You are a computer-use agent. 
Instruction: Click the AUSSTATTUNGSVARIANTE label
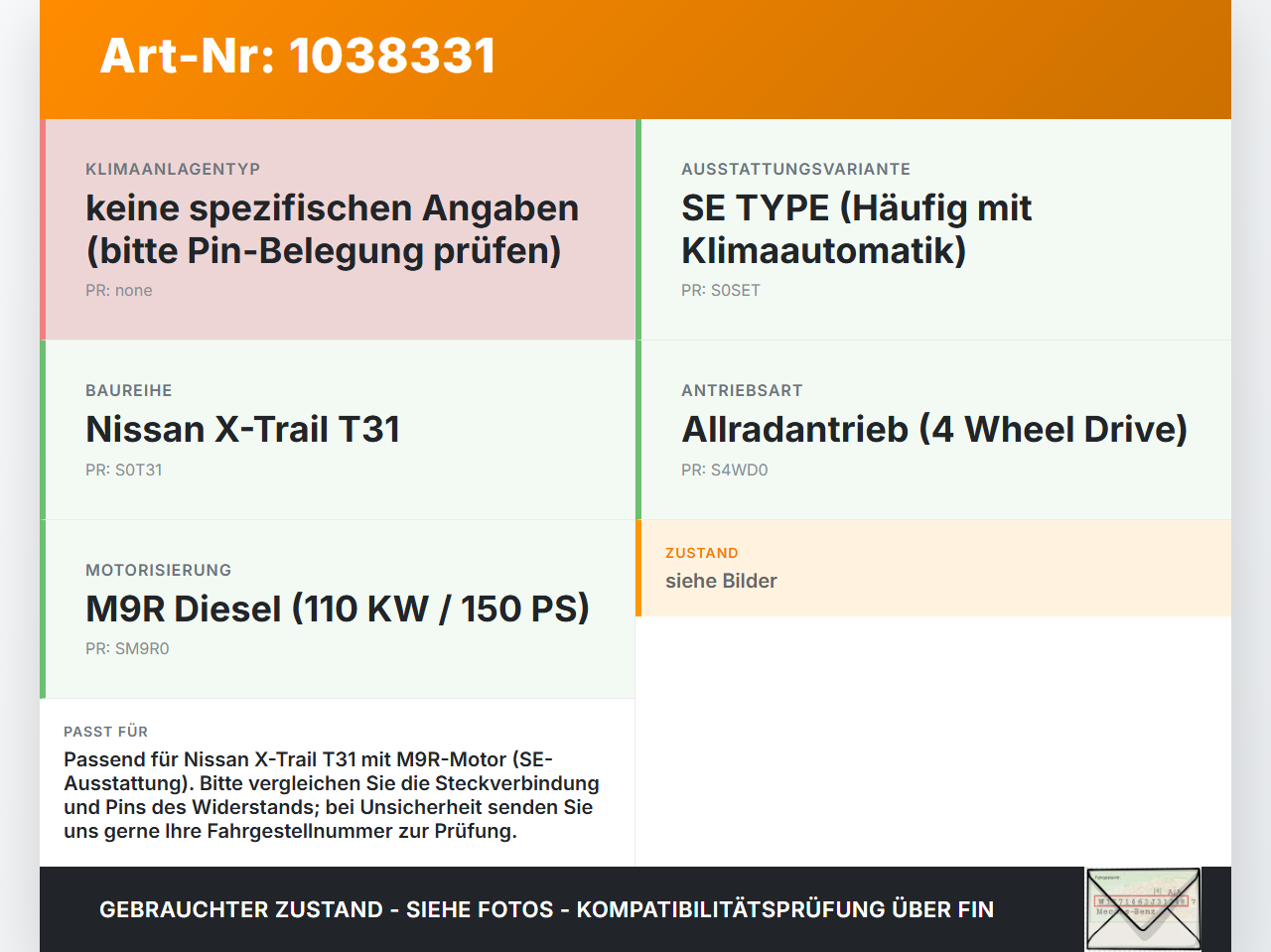796,169
